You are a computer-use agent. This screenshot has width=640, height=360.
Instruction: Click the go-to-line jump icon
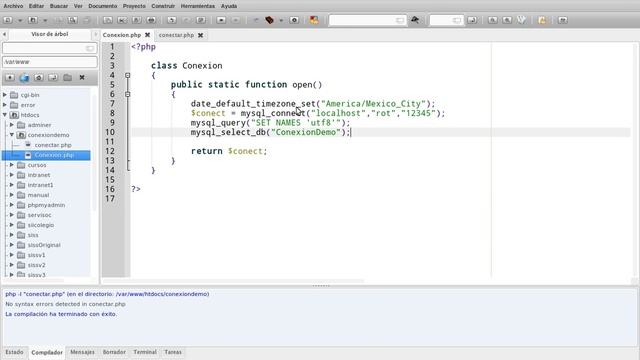point(472,20)
